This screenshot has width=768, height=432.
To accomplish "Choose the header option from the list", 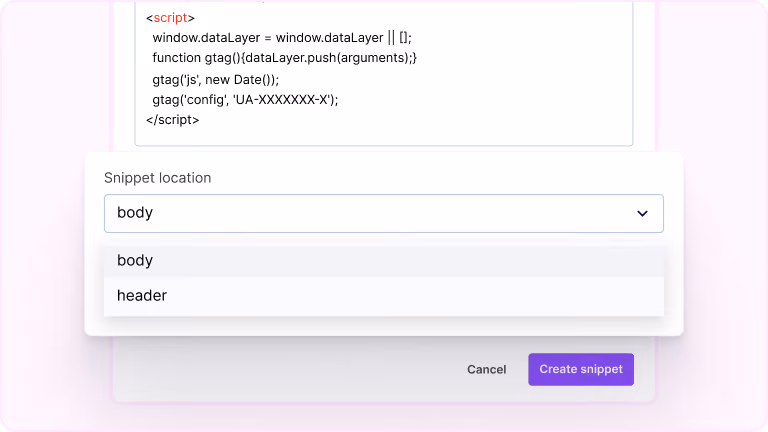I will [384, 295].
